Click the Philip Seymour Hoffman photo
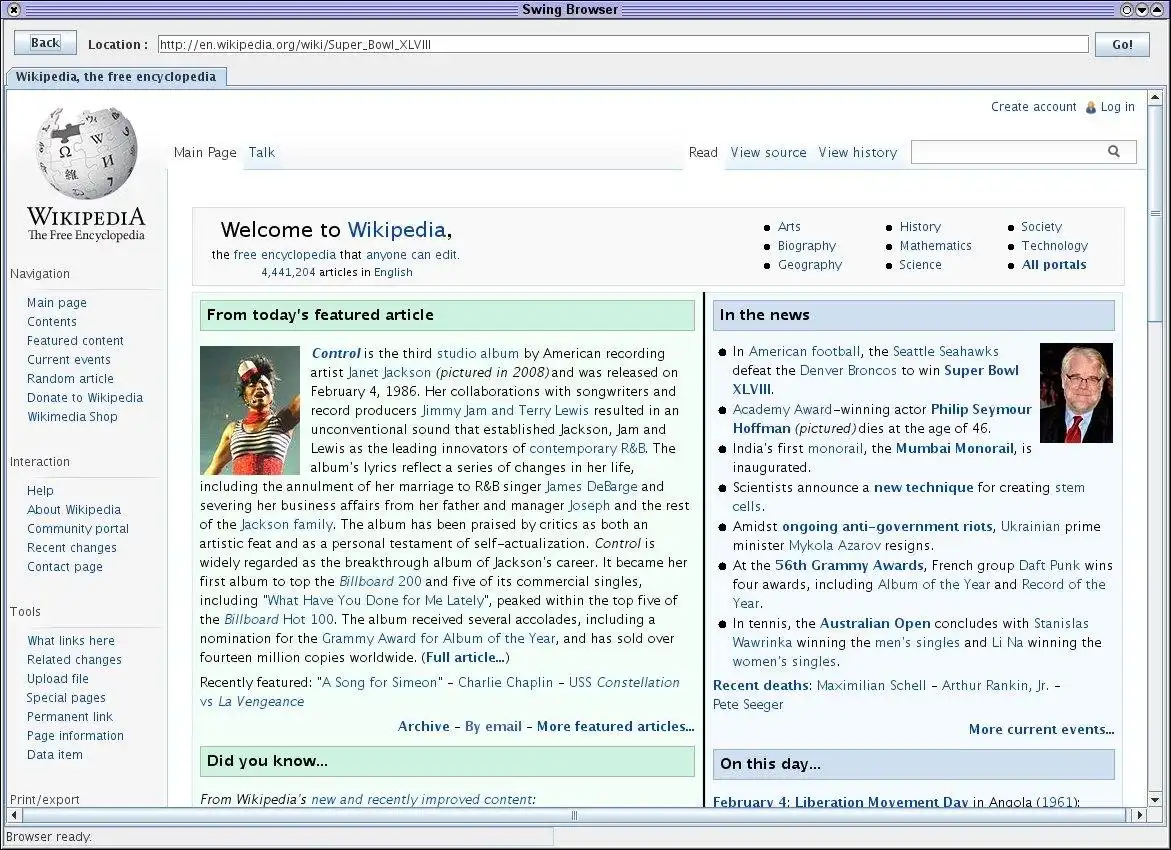Screen dimensions: 1171x850 point(1076,393)
